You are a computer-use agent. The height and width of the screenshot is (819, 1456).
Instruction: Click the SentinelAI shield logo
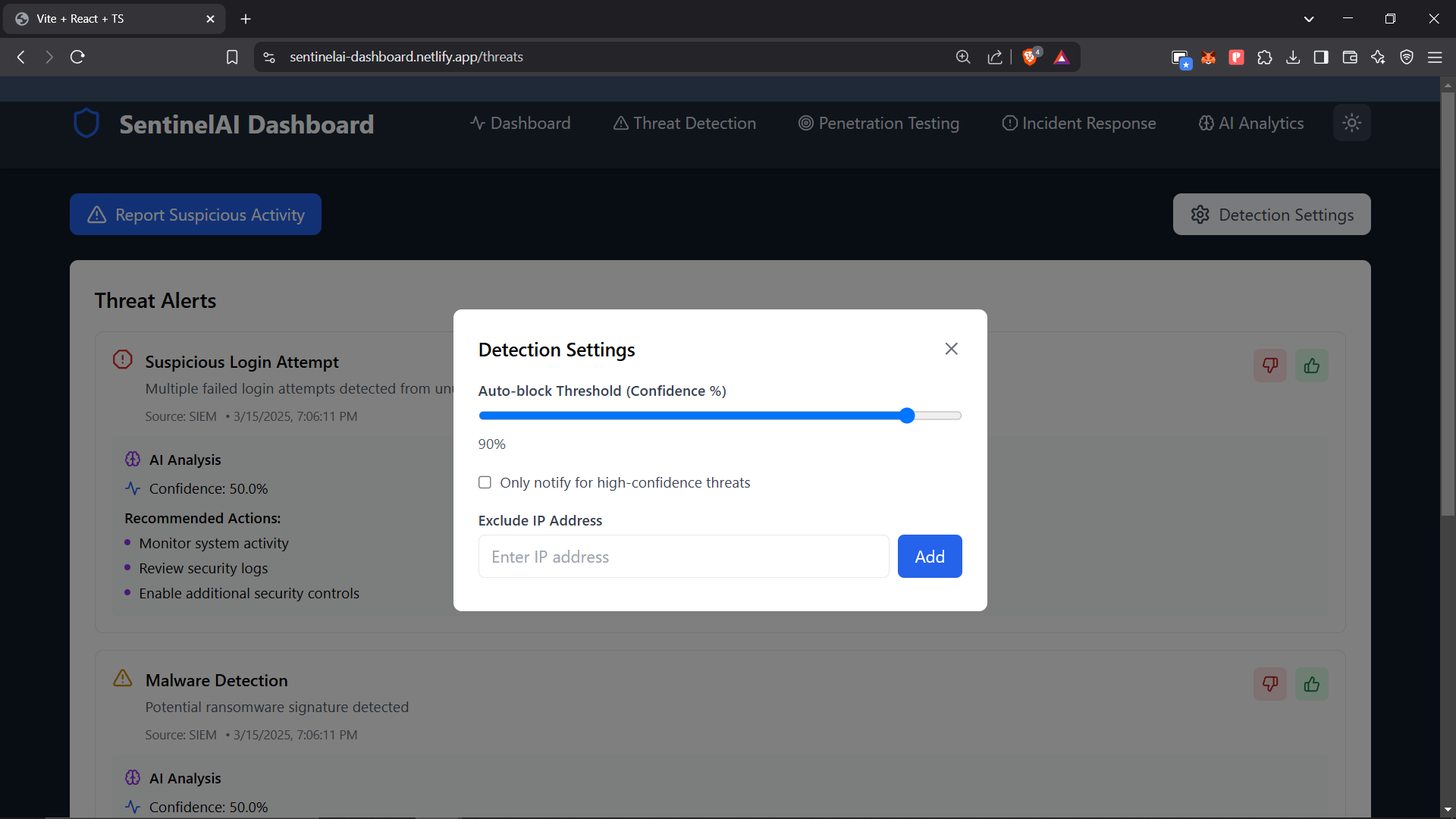(86, 124)
